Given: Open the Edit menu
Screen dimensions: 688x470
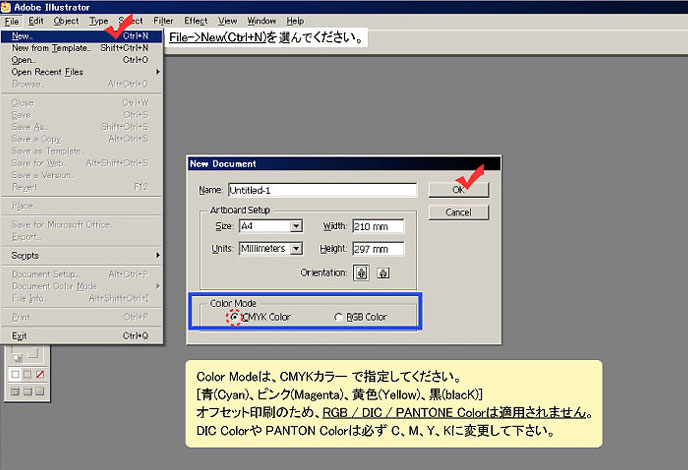Looking at the screenshot, I should coord(36,21).
